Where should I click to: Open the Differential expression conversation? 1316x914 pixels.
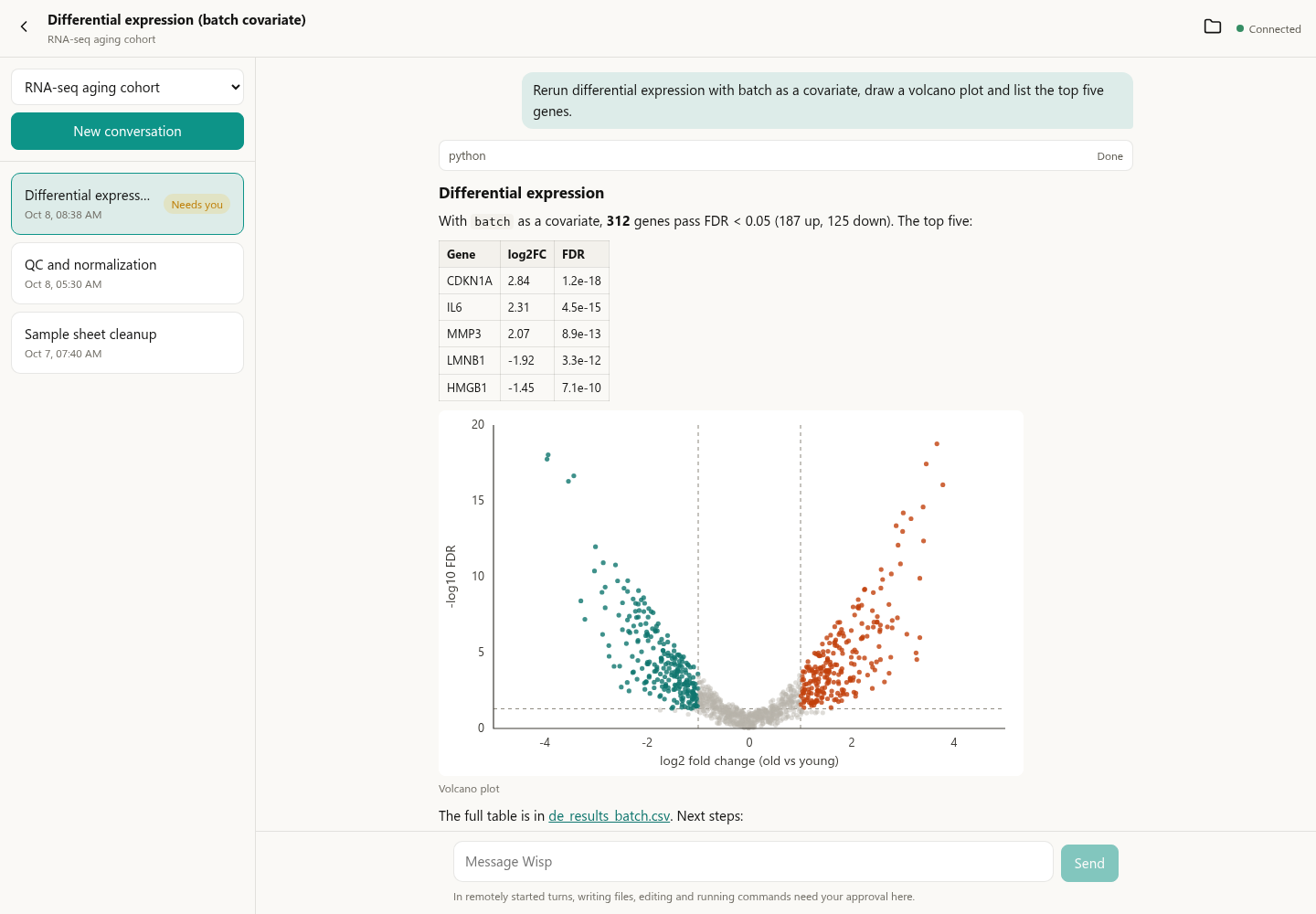tap(127, 204)
